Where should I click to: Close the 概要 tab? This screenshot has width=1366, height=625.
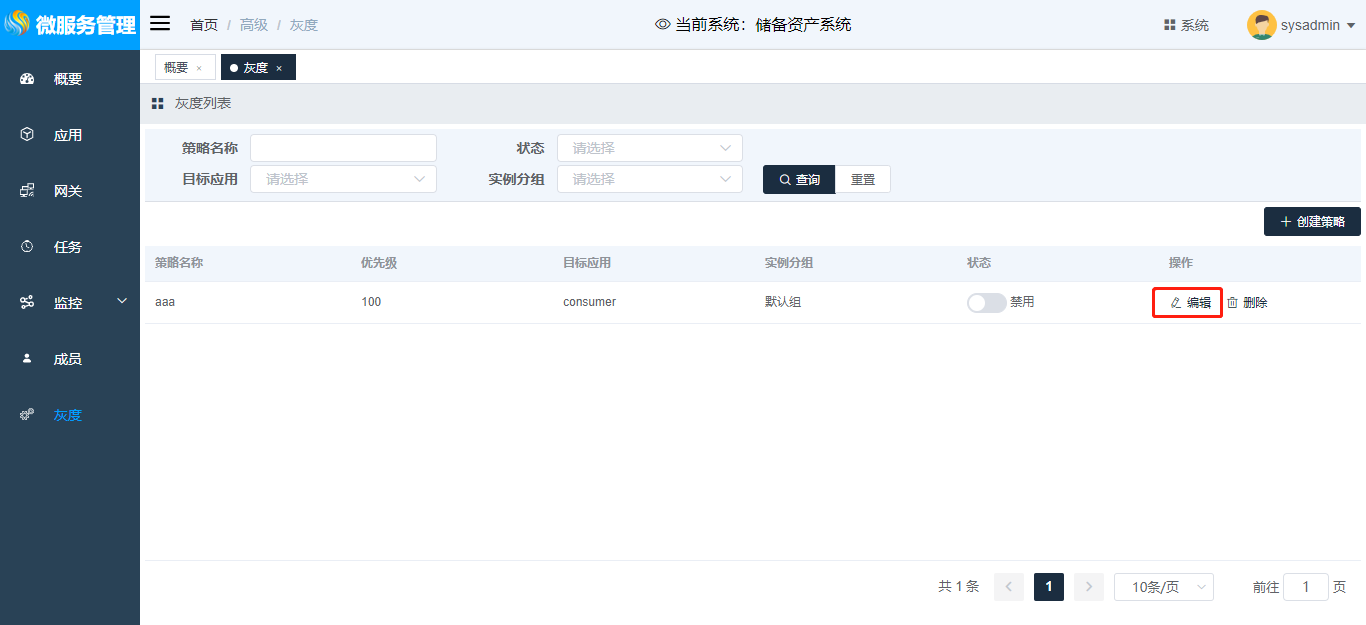pyautogui.click(x=199, y=68)
